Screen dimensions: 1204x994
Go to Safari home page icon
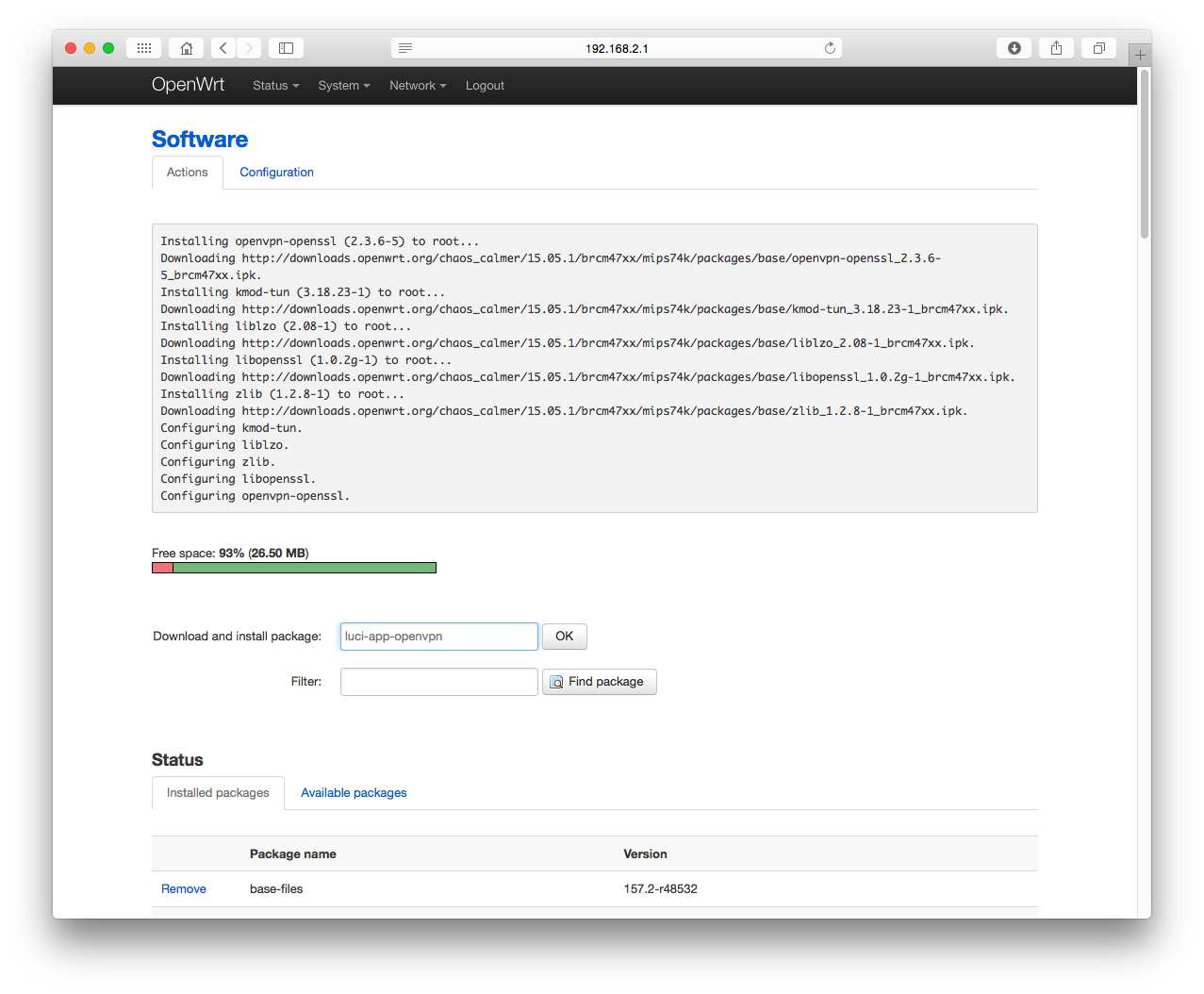pos(187,48)
